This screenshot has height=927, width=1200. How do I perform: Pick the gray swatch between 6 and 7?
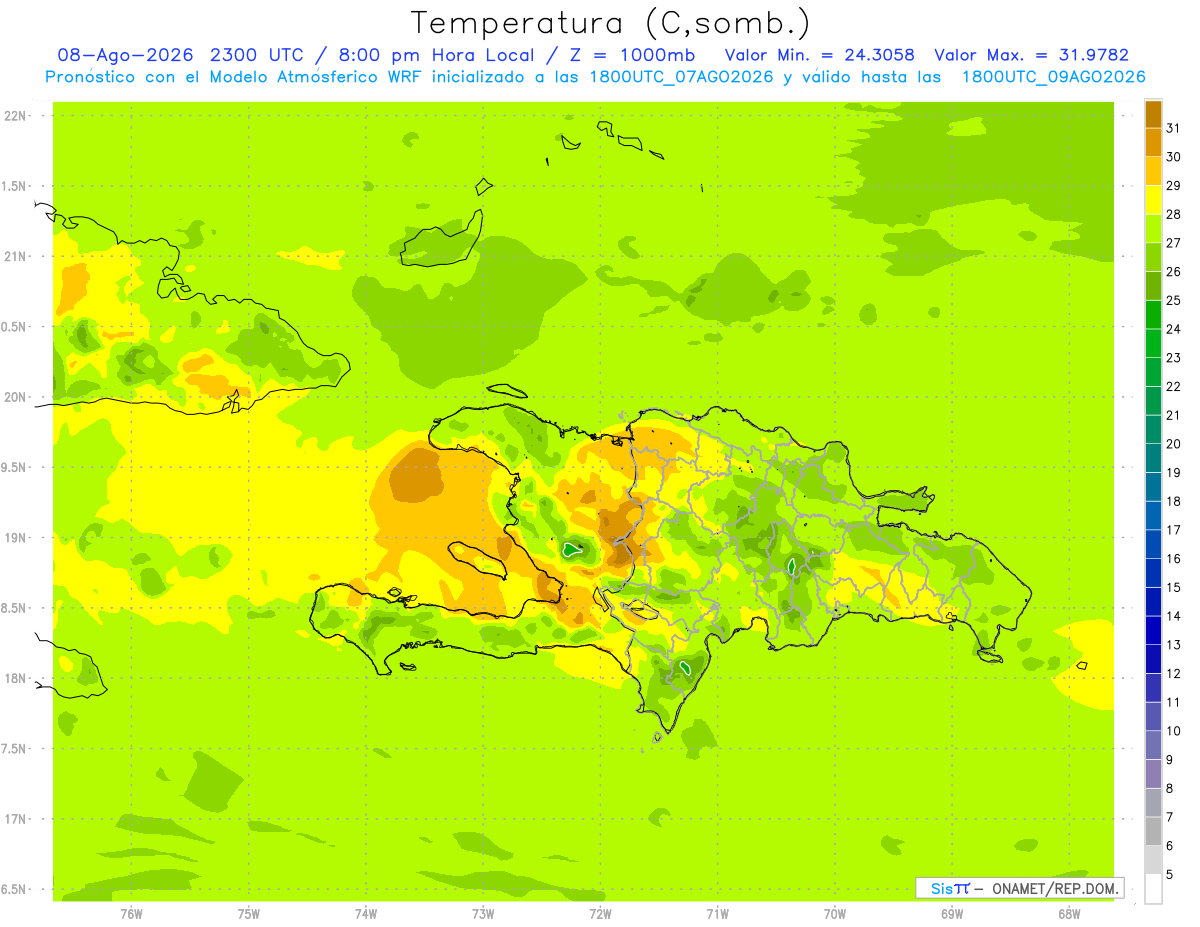coord(1154,831)
